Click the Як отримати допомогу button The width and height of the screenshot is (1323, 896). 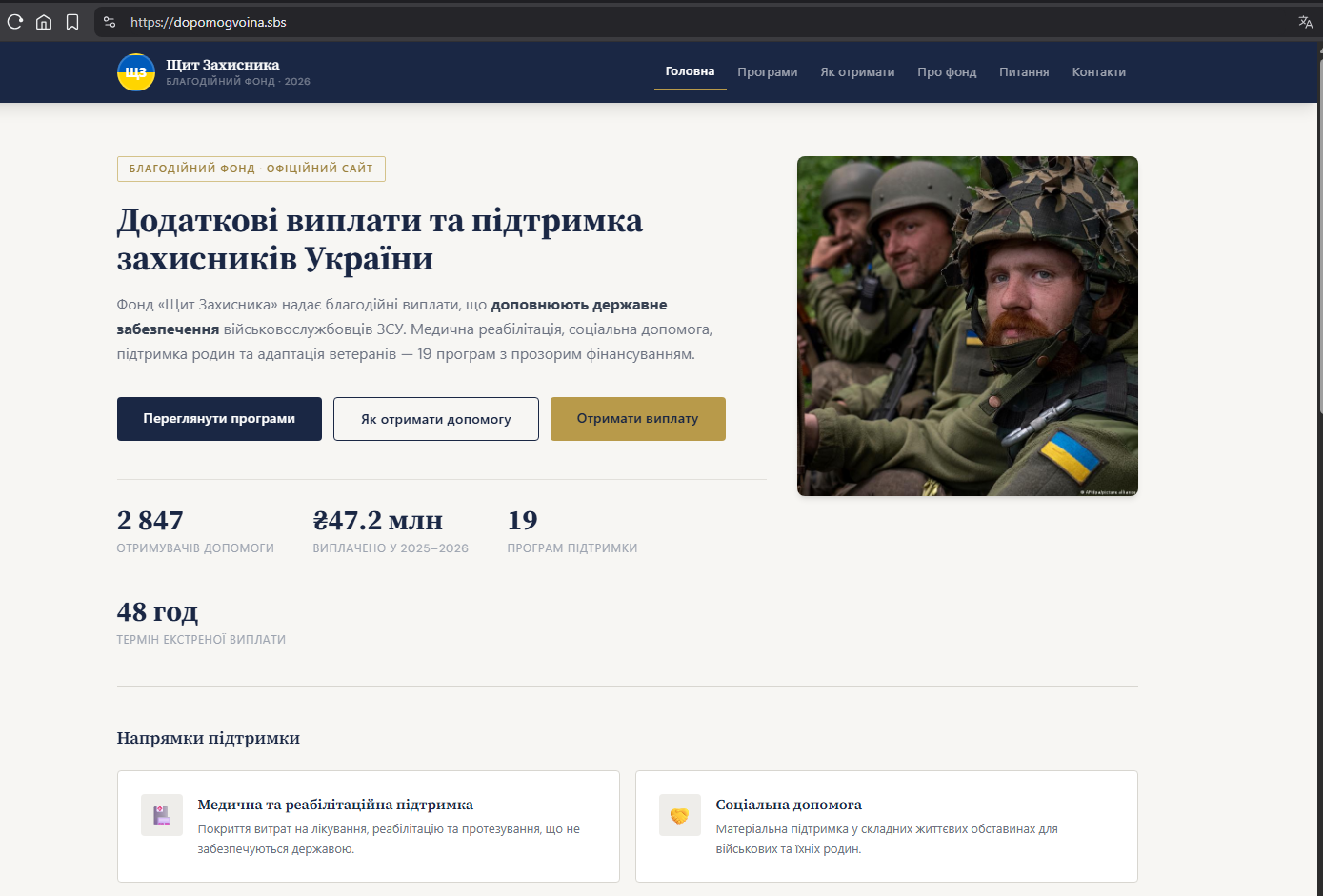point(435,418)
